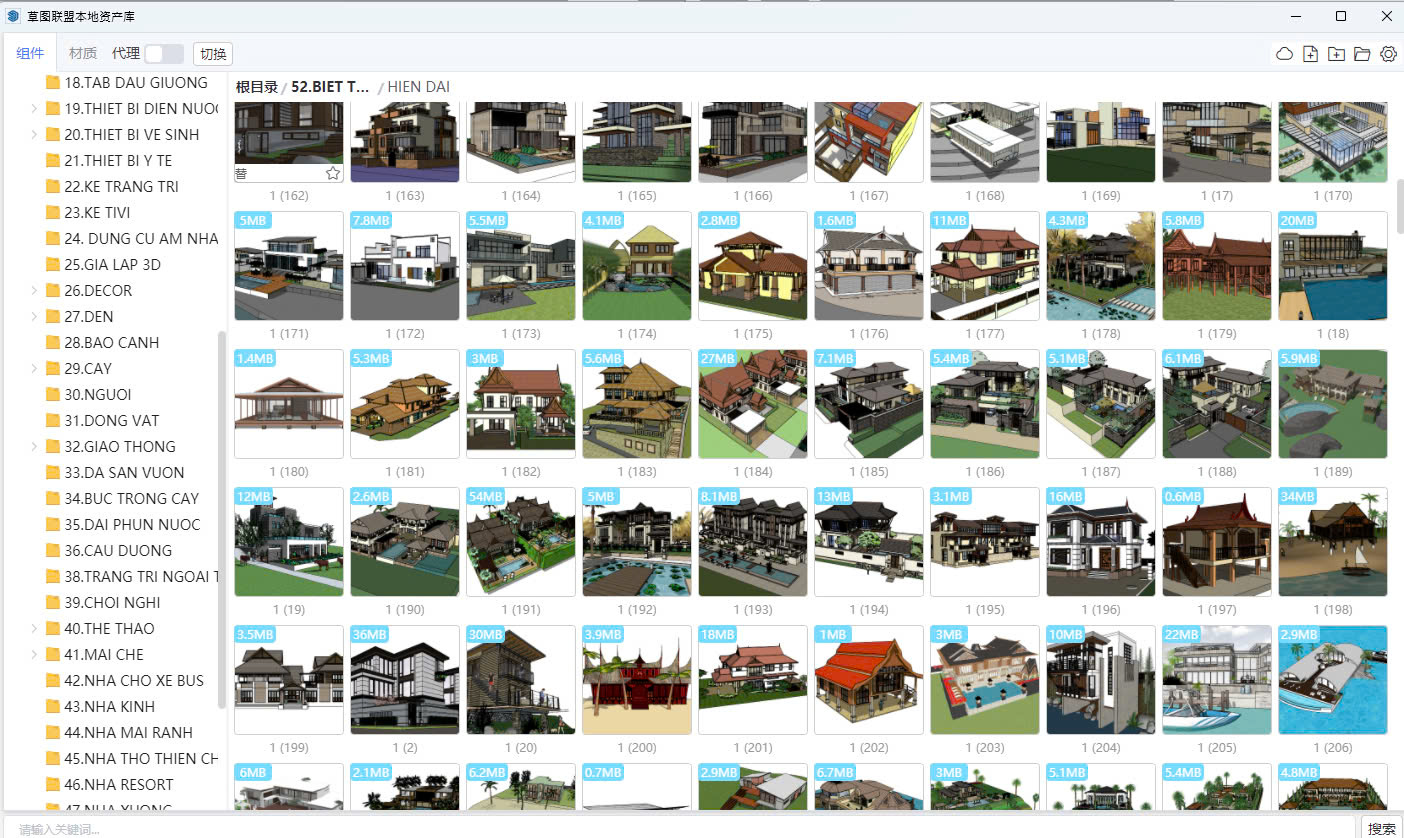The width and height of the screenshot is (1404, 838).
Task: Click the add new file icon
Action: coord(1311,54)
